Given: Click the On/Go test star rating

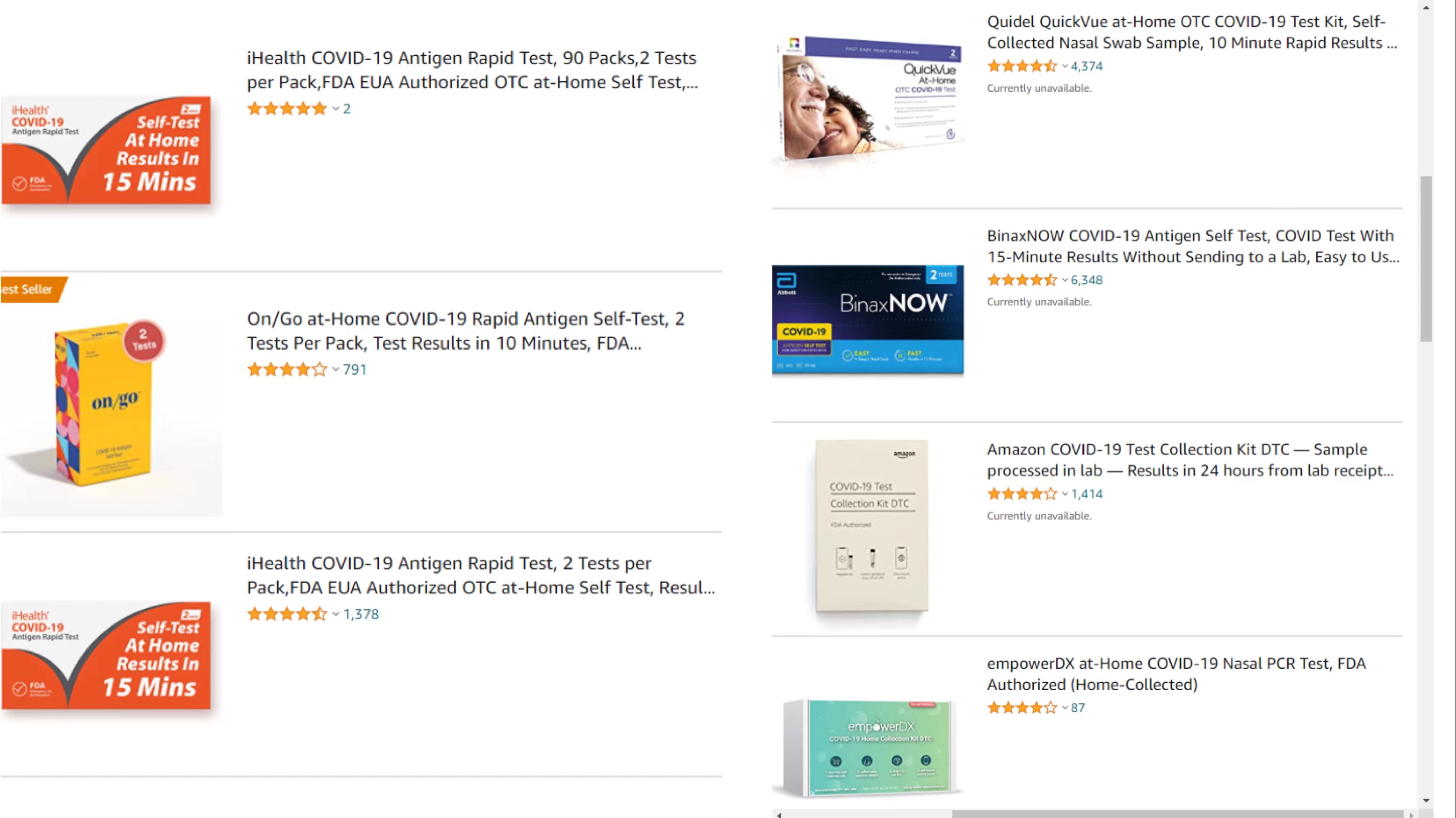Looking at the screenshot, I should [287, 369].
